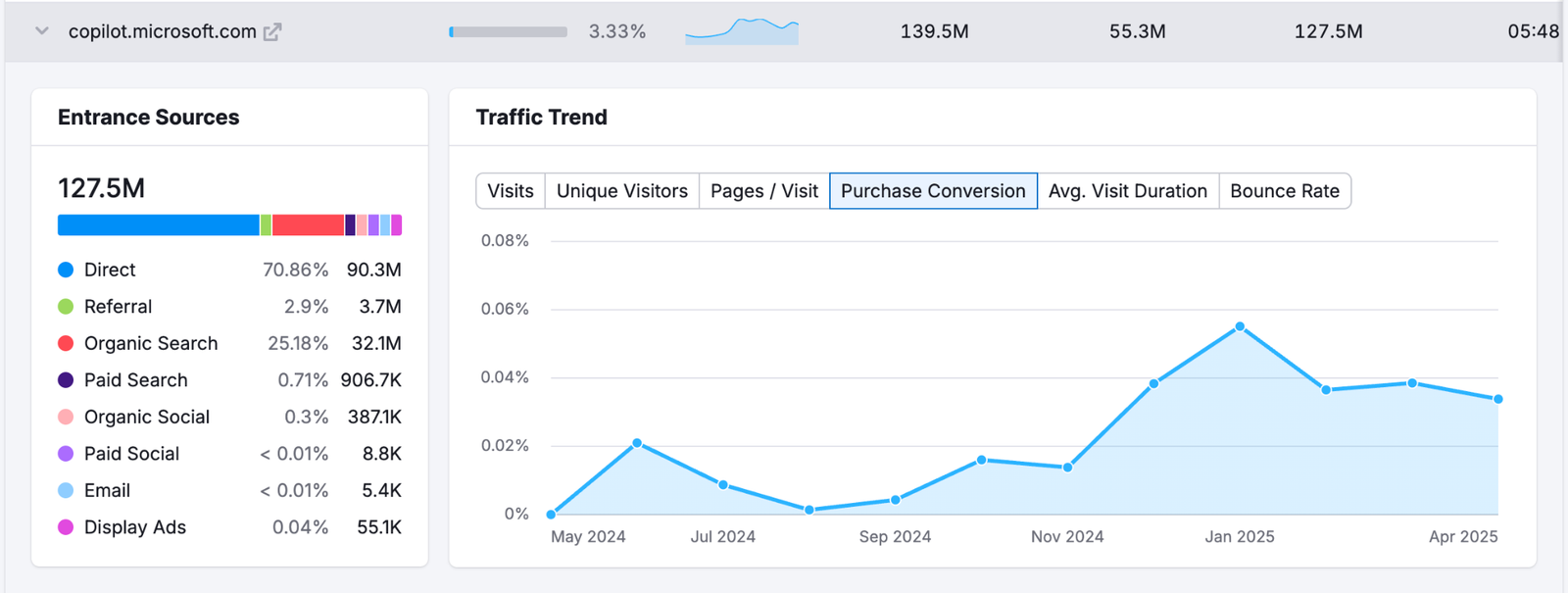Click the 70.86% Direct percentage
This screenshot has height=593, width=1568.
tap(295, 270)
